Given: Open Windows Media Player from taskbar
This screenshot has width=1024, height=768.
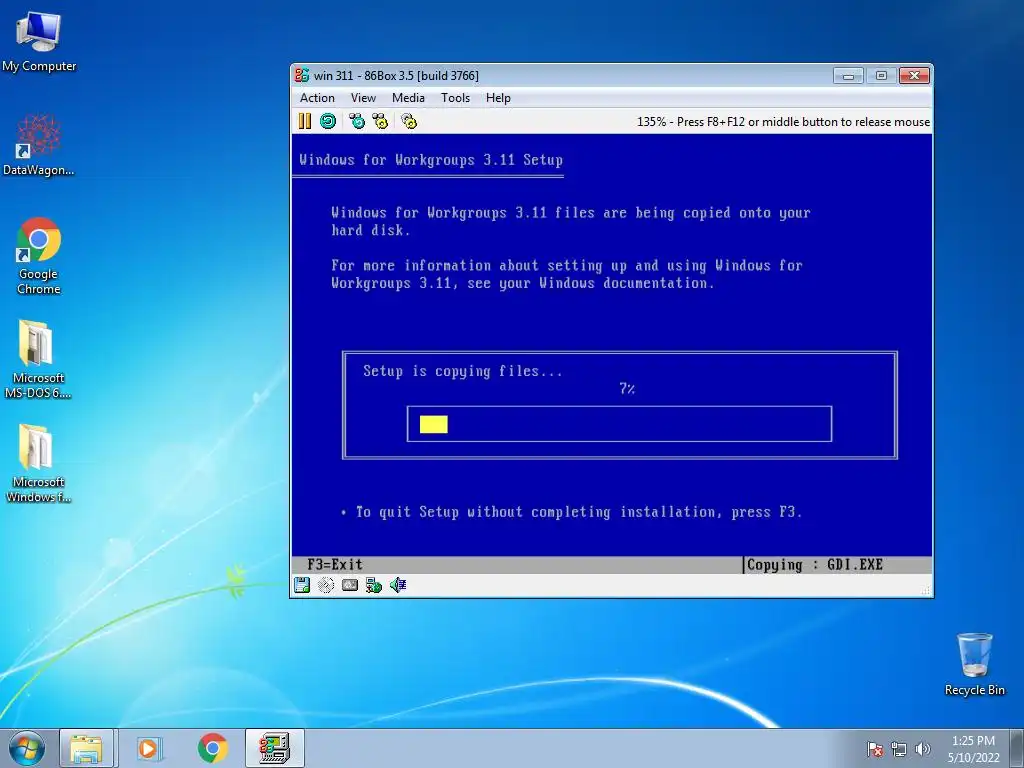Looking at the screenshot, I should click(148, 748).
